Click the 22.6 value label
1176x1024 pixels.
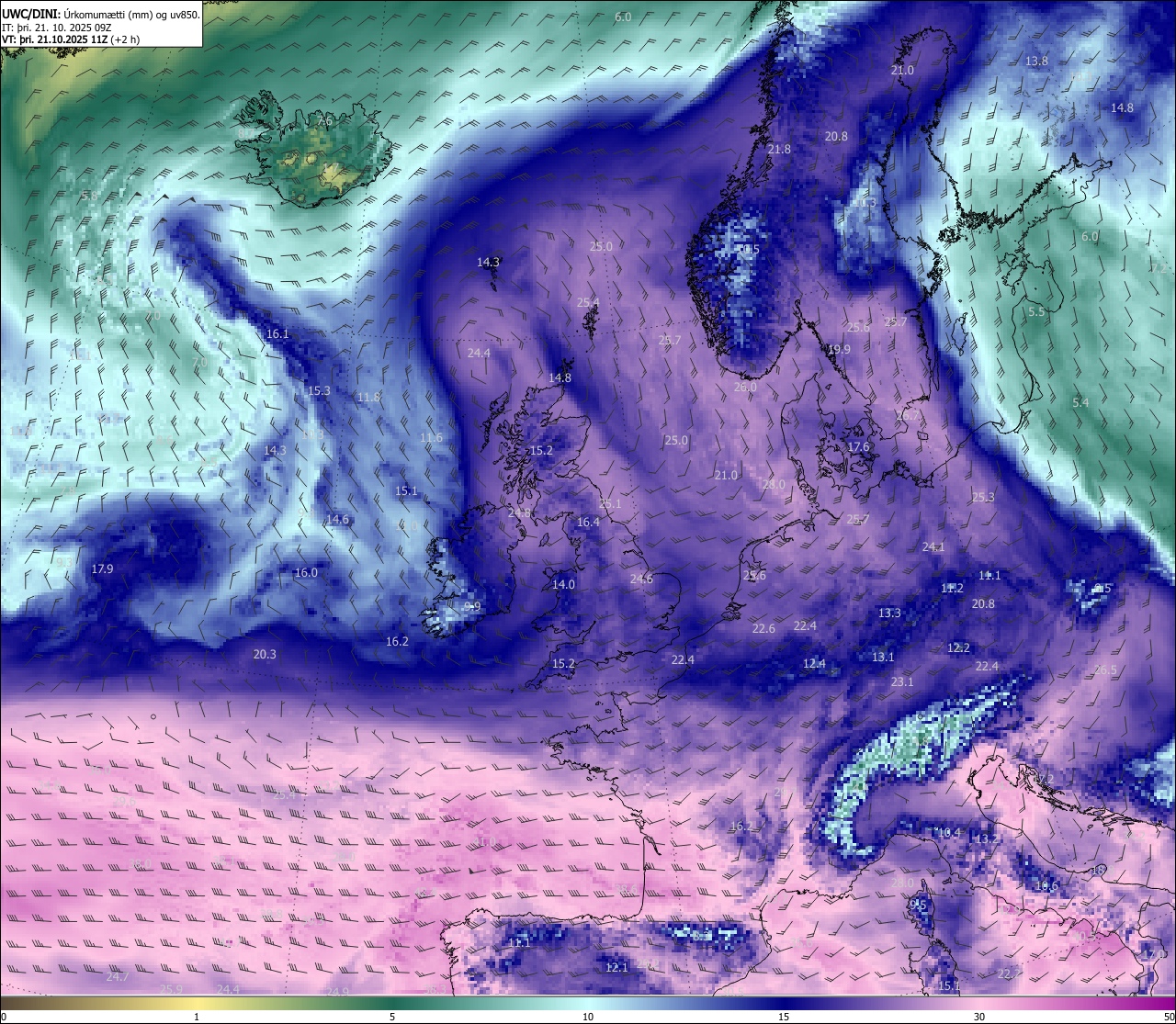tap(763, 628)
